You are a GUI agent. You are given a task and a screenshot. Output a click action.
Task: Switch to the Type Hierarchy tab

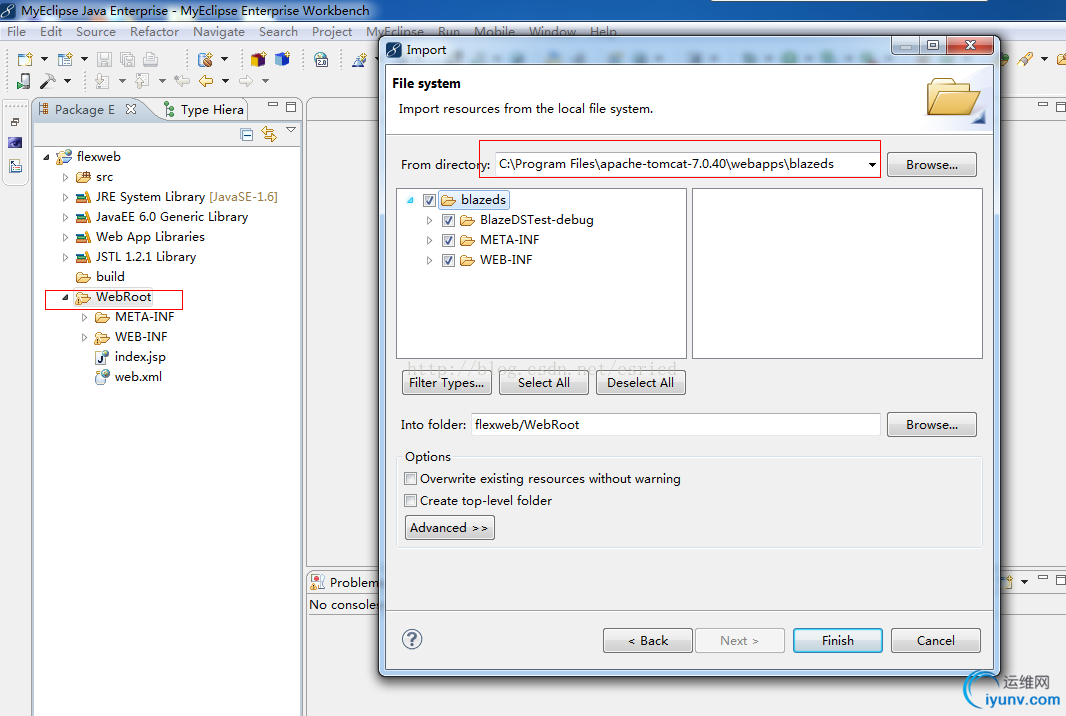point(204,109)
